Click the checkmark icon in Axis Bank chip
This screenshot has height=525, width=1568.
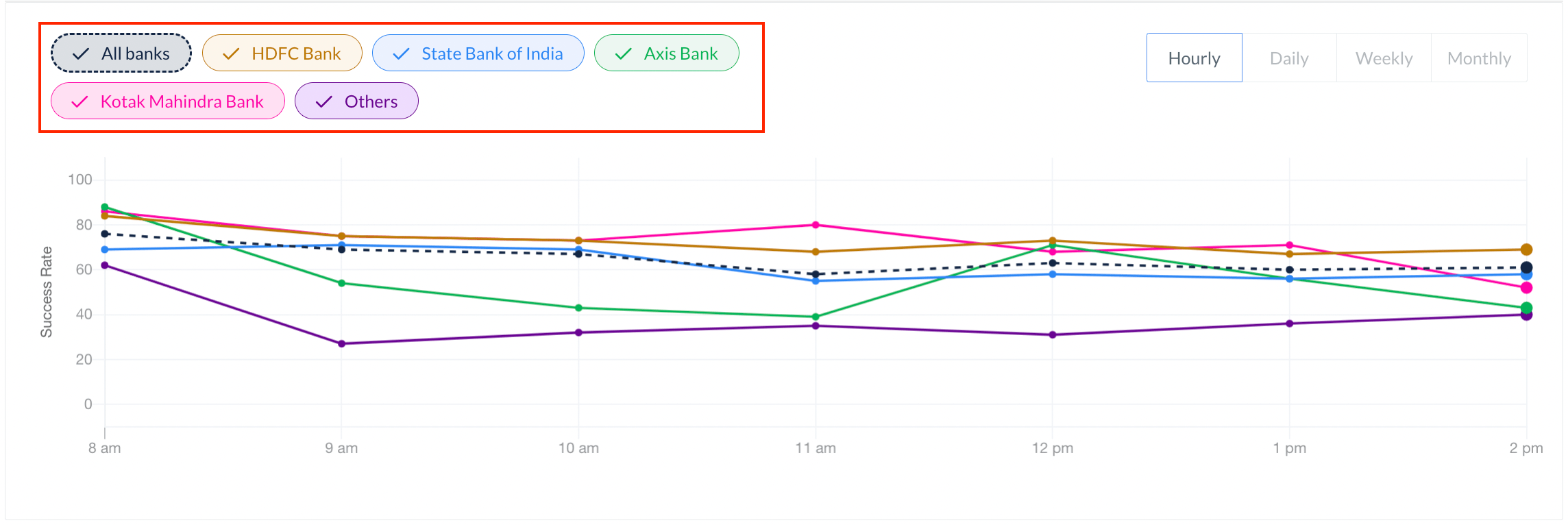623,53
